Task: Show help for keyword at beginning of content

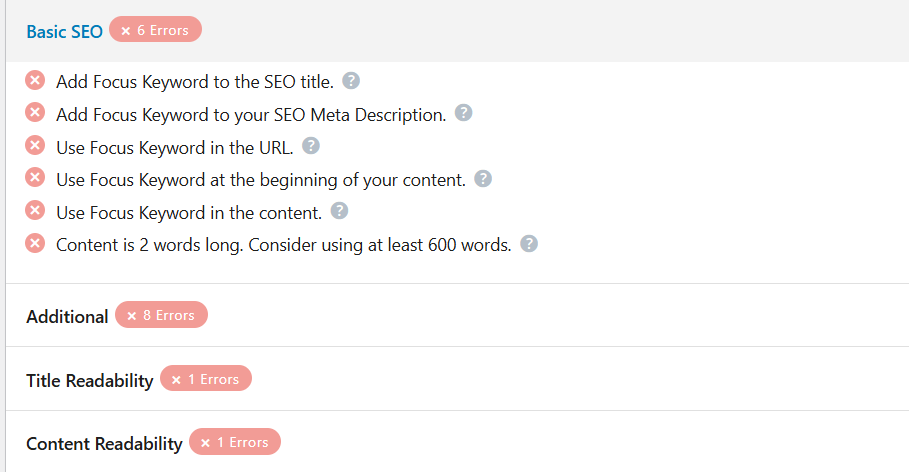Action: 483,179
